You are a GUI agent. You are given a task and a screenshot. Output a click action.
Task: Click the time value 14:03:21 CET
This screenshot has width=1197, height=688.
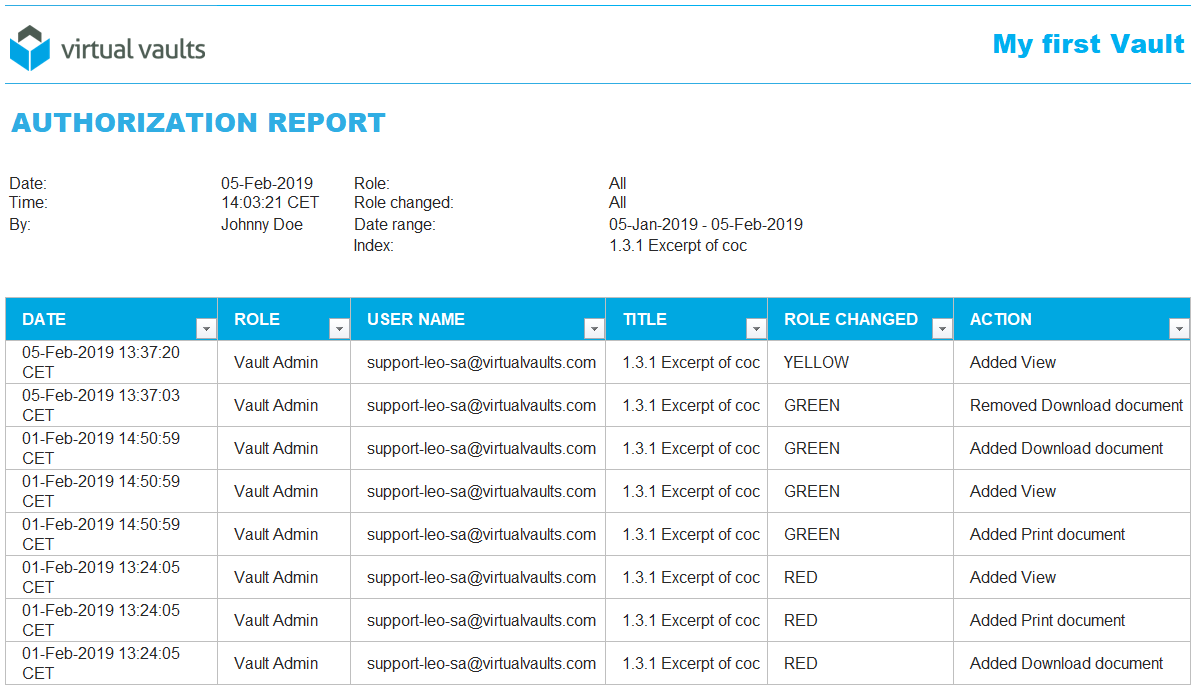tap(270, 202)
